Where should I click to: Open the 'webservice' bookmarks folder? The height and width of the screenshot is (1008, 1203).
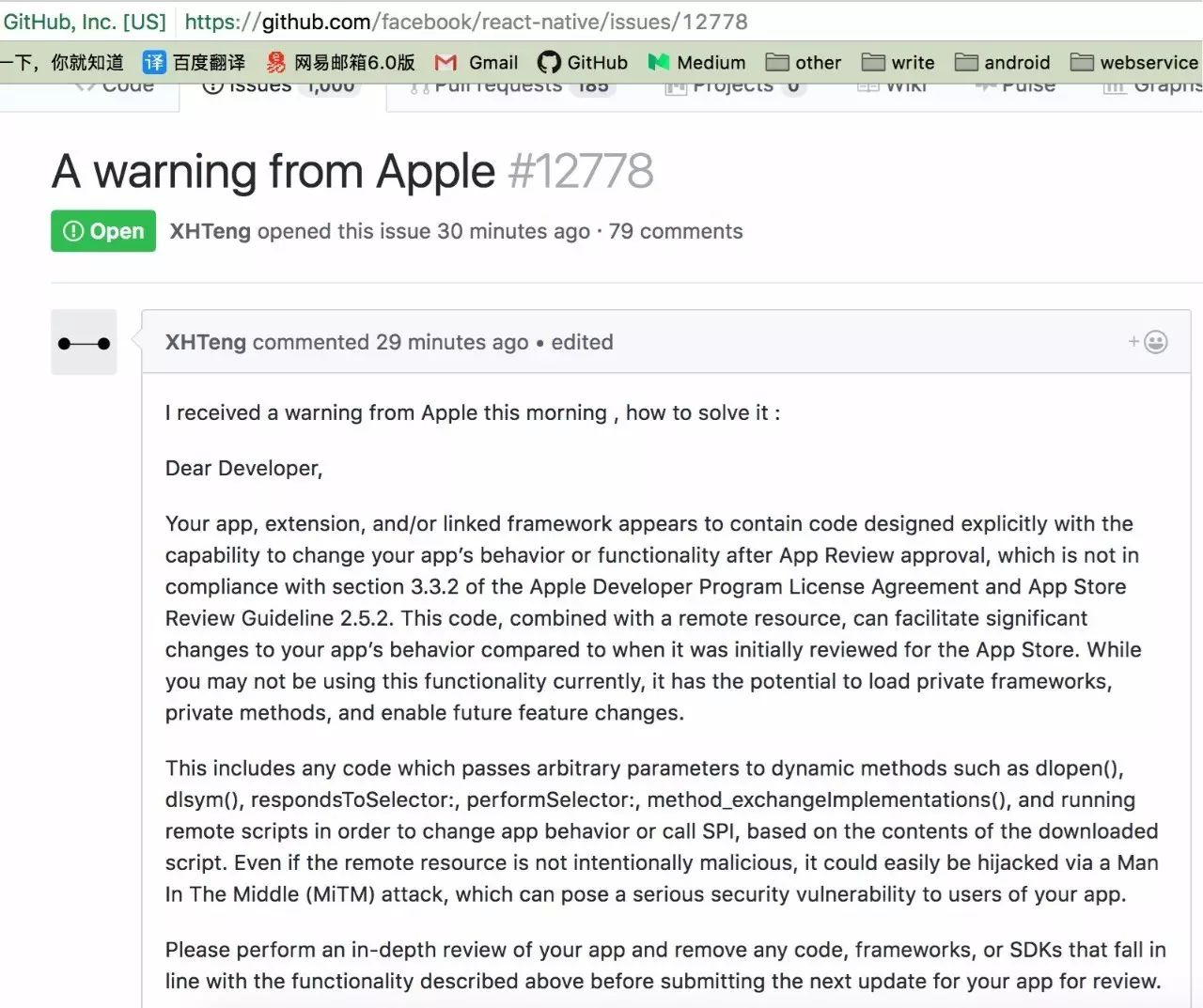tap(1135, 62)
